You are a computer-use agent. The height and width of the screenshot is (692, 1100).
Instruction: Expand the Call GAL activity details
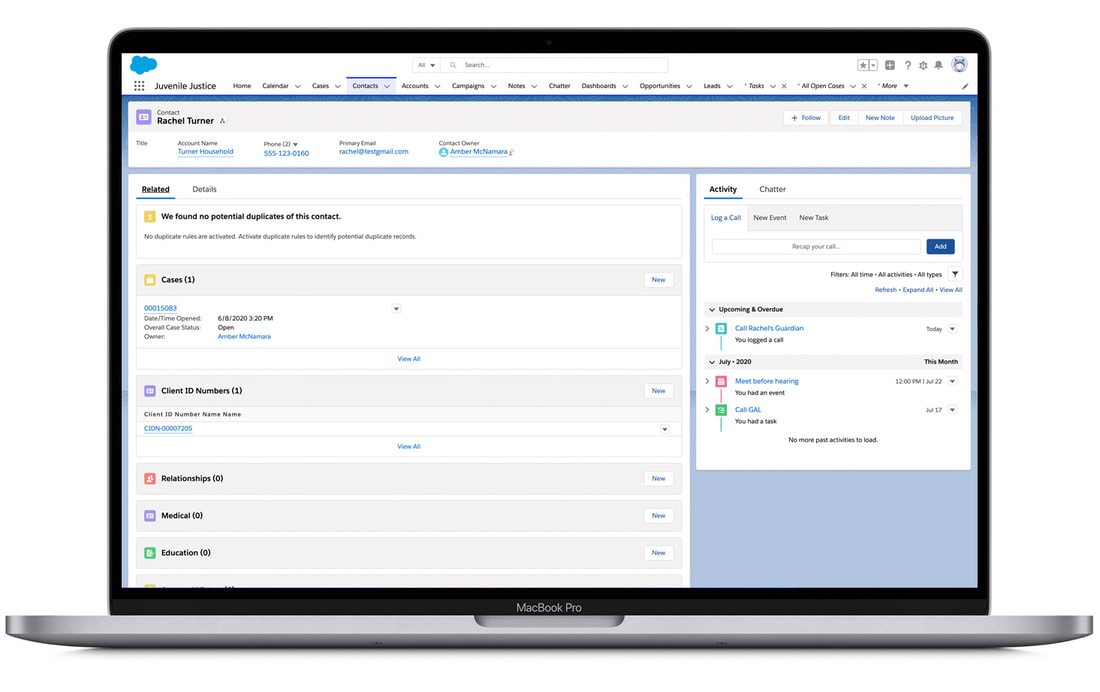(x=707, y=410)
